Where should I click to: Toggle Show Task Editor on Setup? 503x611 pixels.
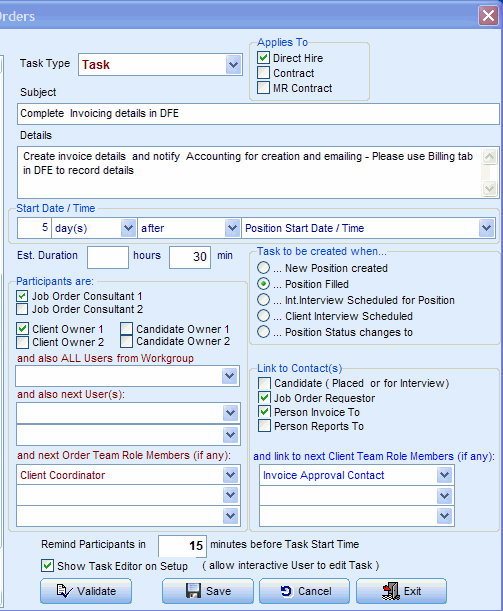tap(48, 565)
